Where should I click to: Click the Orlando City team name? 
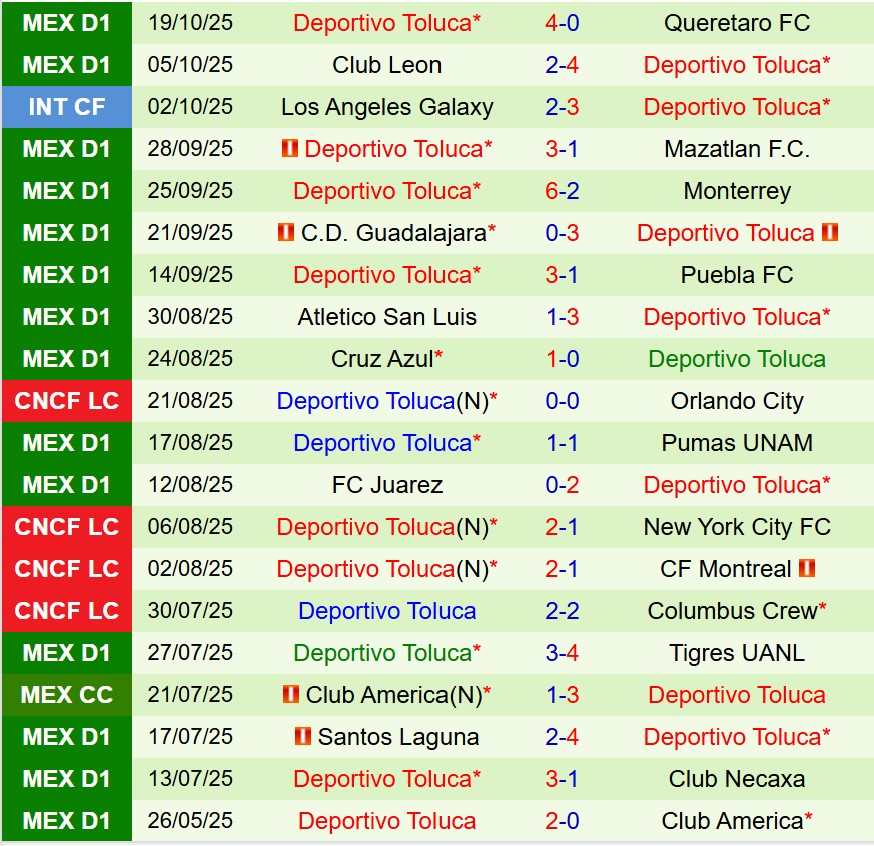click(737, 401)
